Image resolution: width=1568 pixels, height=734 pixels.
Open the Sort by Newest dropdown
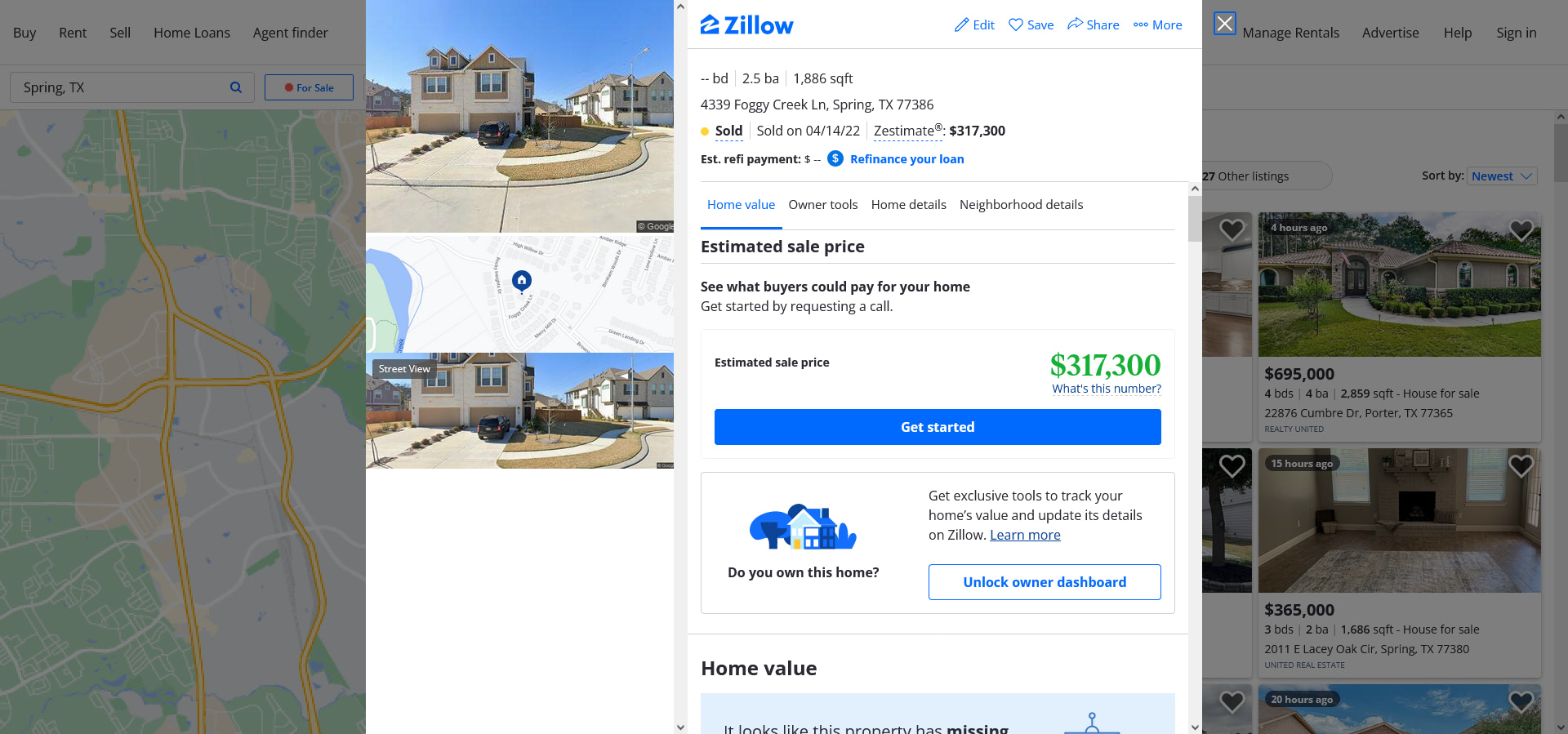pos(1502,176)
